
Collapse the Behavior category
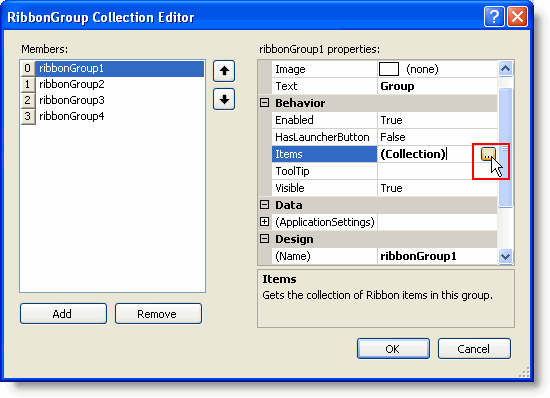pyautogui.click(x=264, y=103)
